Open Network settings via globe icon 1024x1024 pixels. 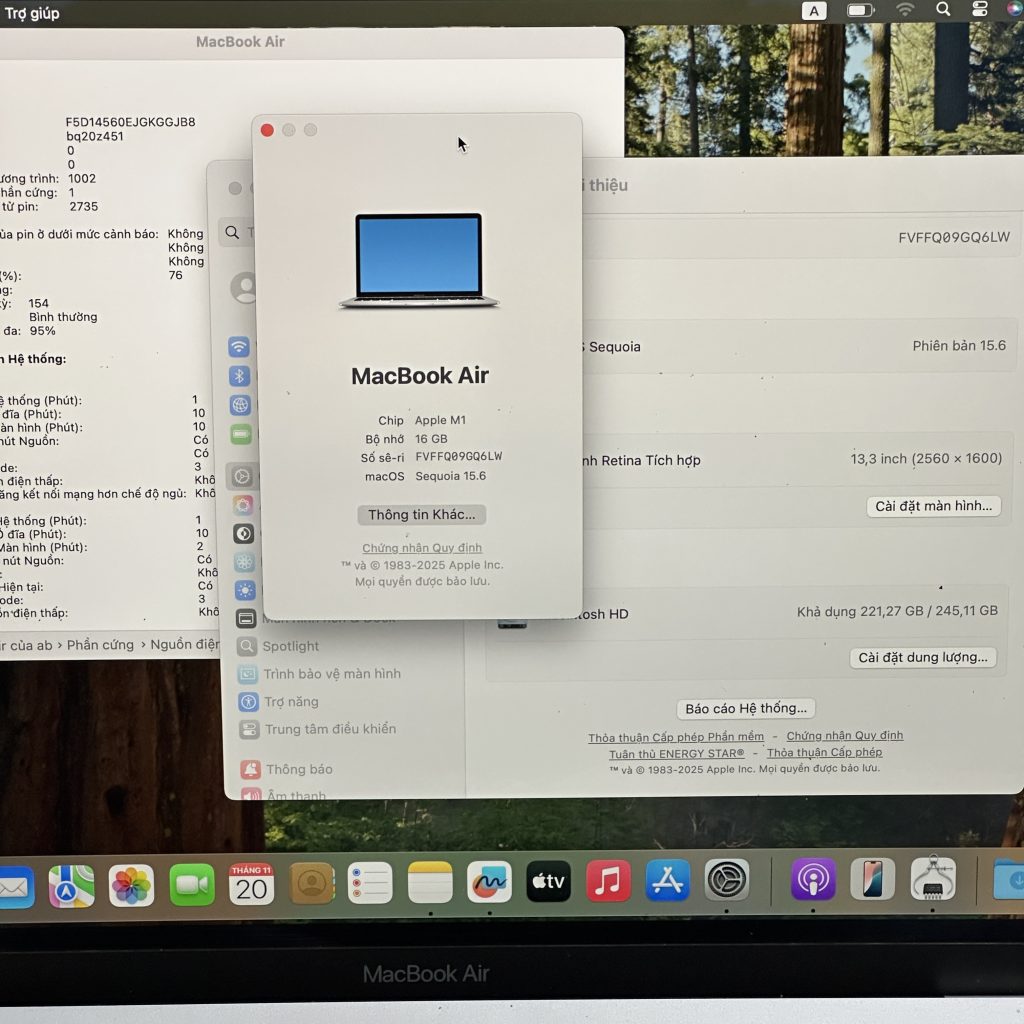238,405
